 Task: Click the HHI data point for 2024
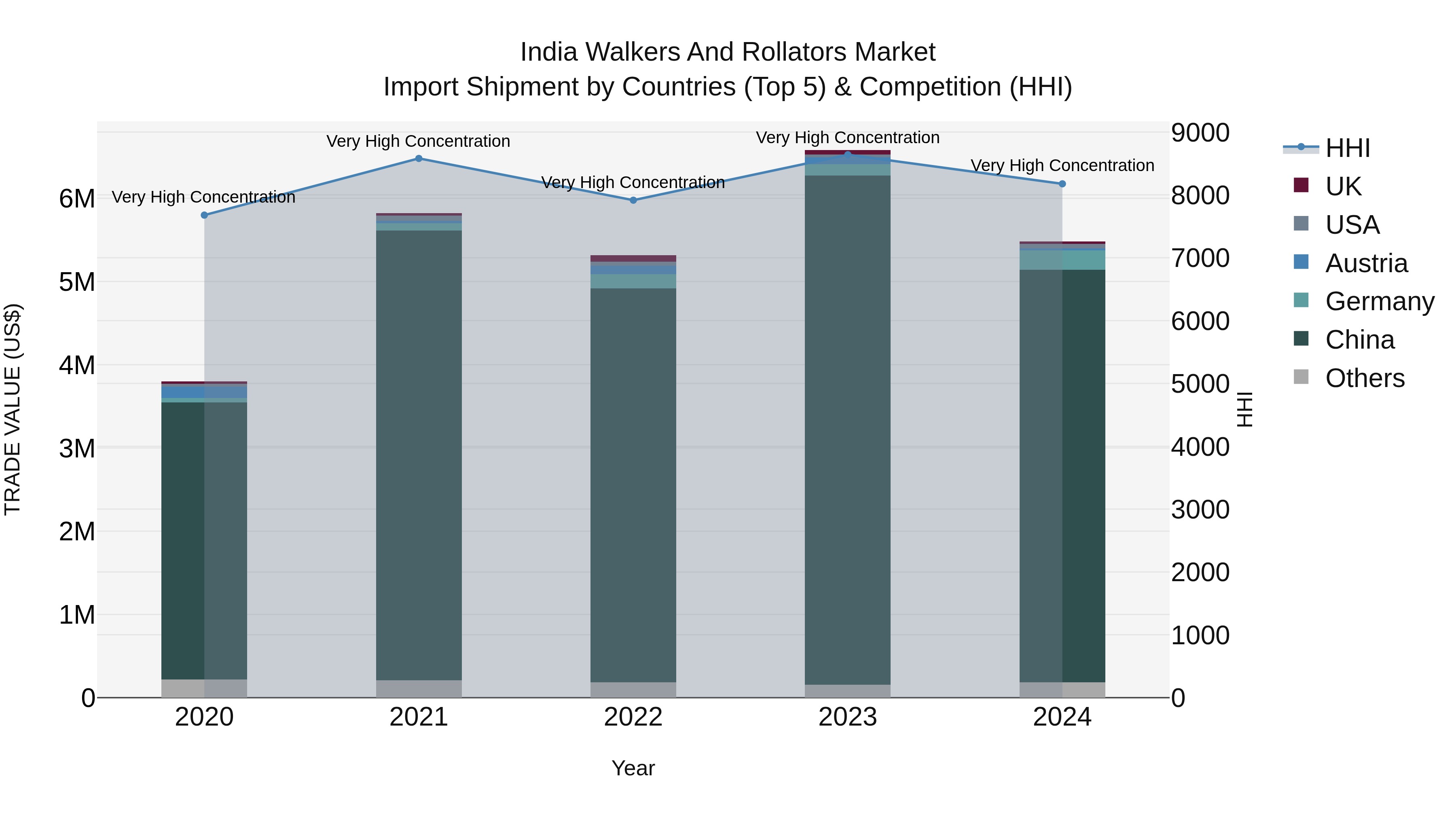pyautogui.click(x=1062, y=184)
